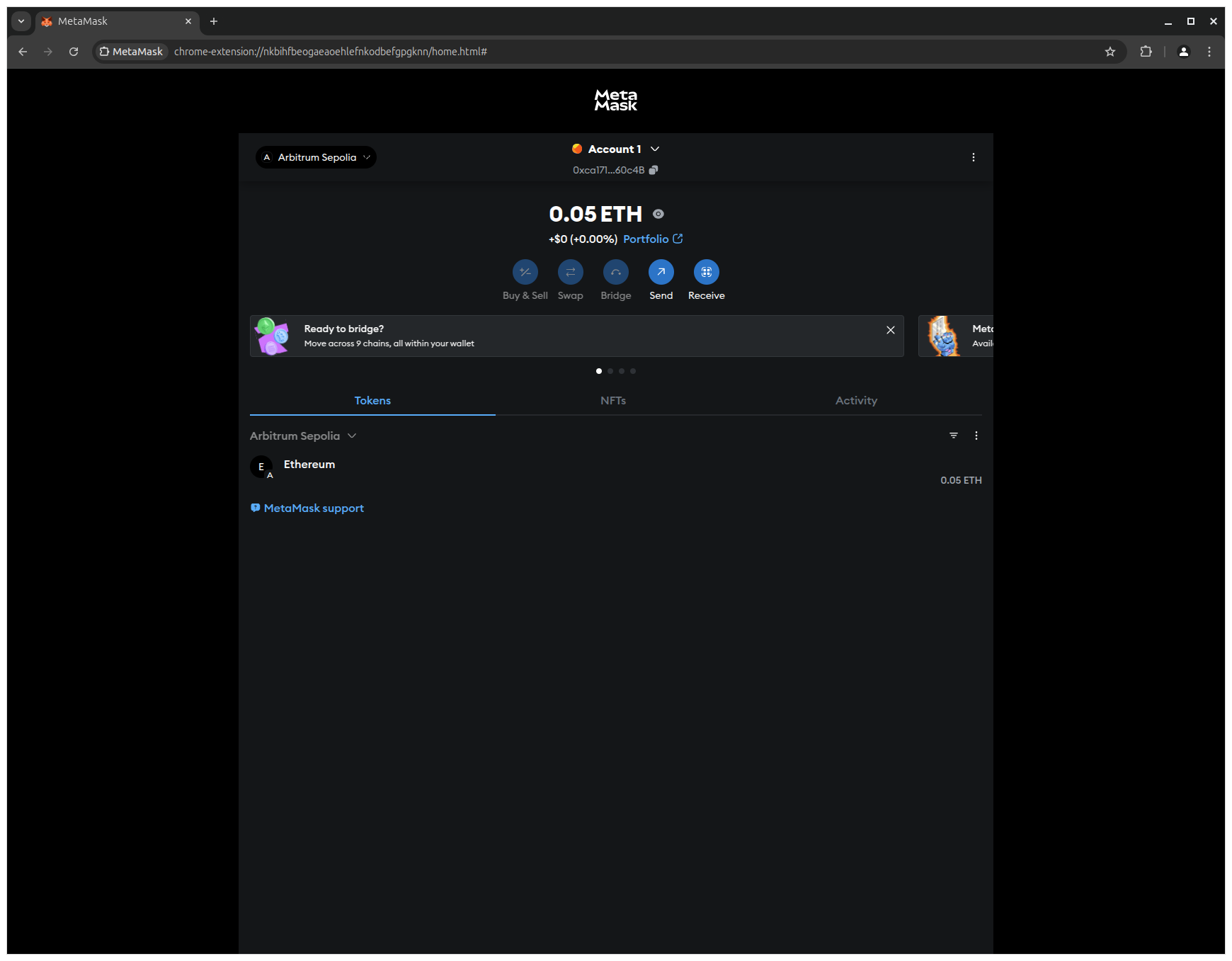Switch to the NFTs tab
The height and width of the screenshot is (961, 1232).
click(613, 401)
